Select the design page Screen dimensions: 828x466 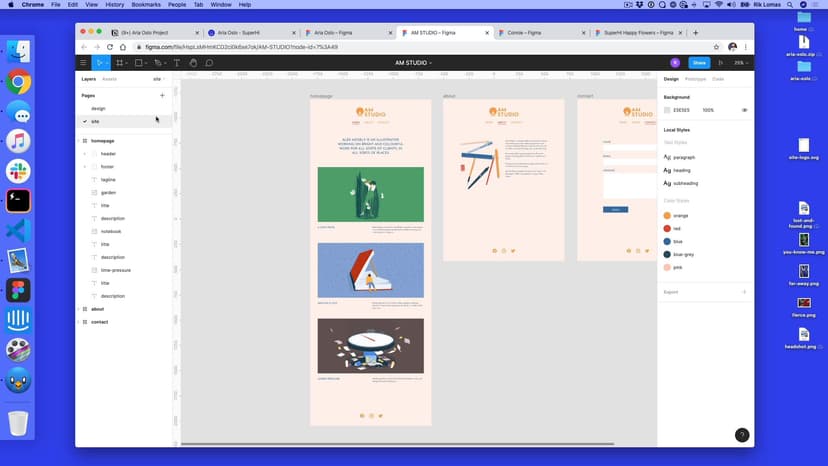[x=98, y=108]
